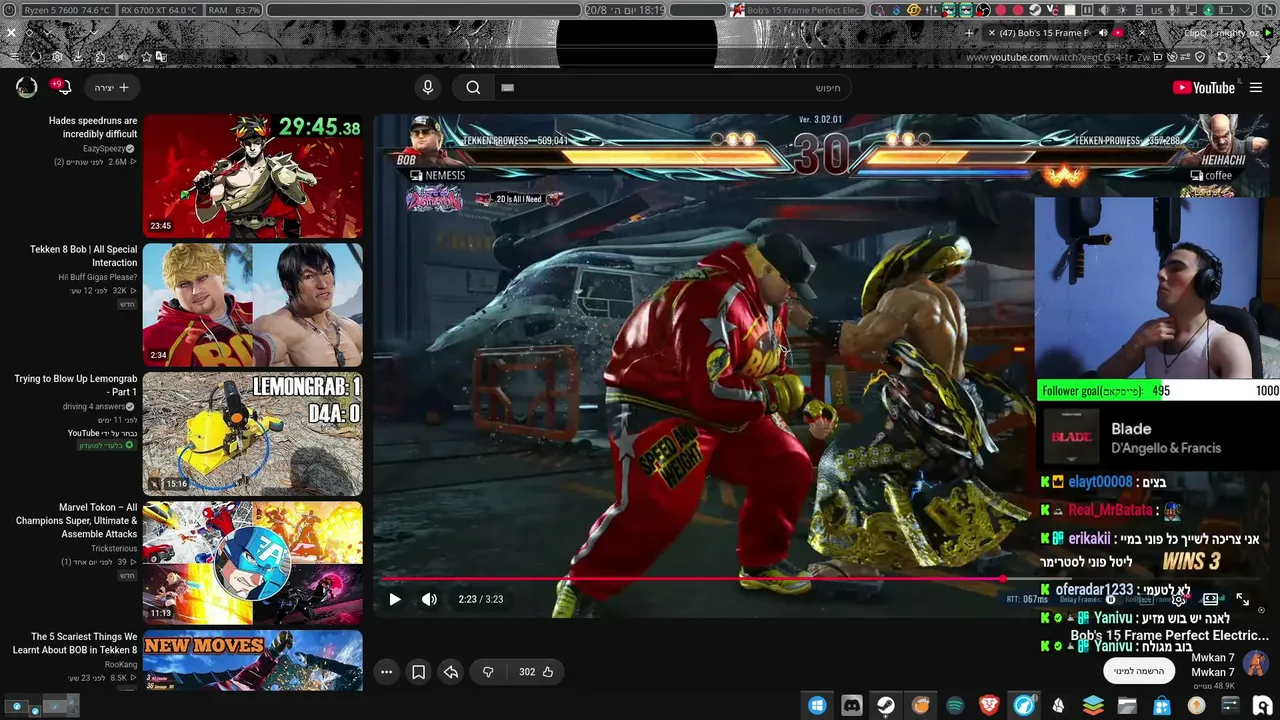Click the Ryzen 5 7600 temperature monitor
This screenshot has width=1280, height=720.
[x=67, y=10]
